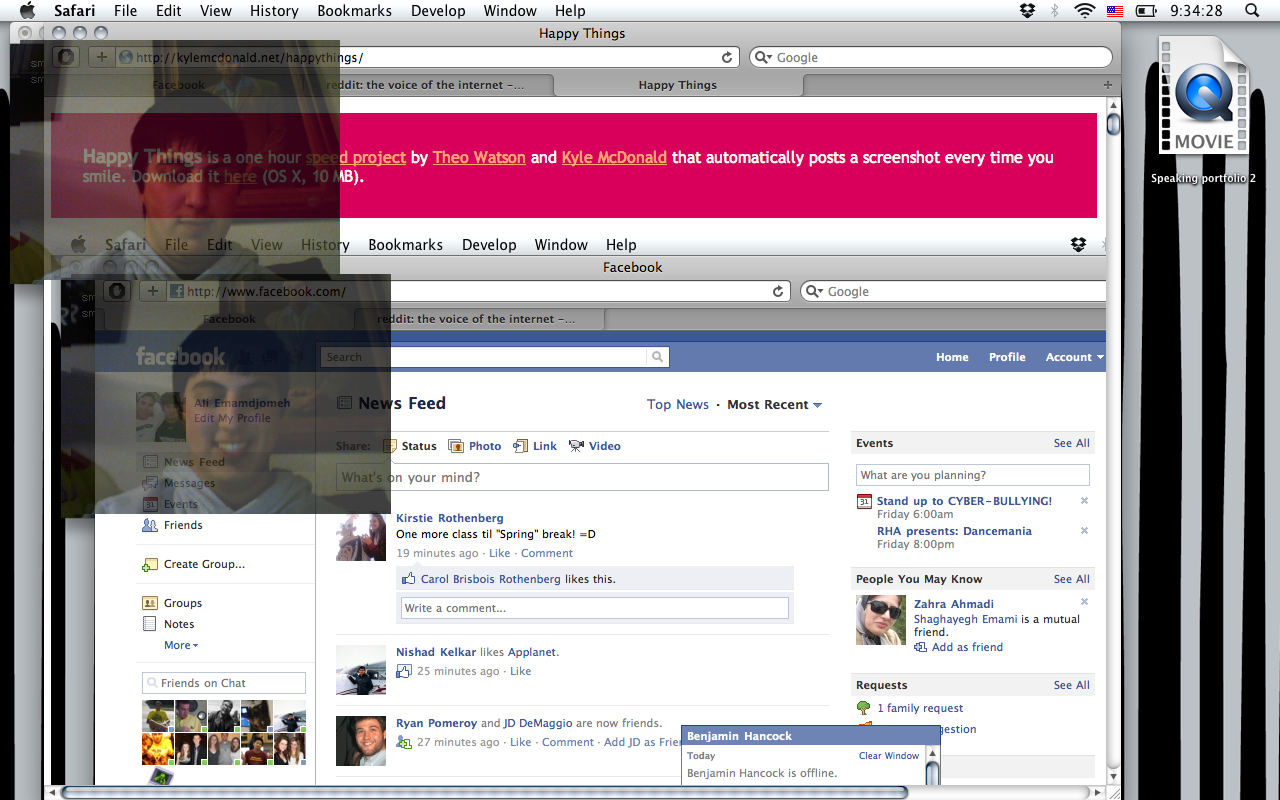
Task: Open the Speaking portfolio 2 movie file
Action: [1203, 98]
